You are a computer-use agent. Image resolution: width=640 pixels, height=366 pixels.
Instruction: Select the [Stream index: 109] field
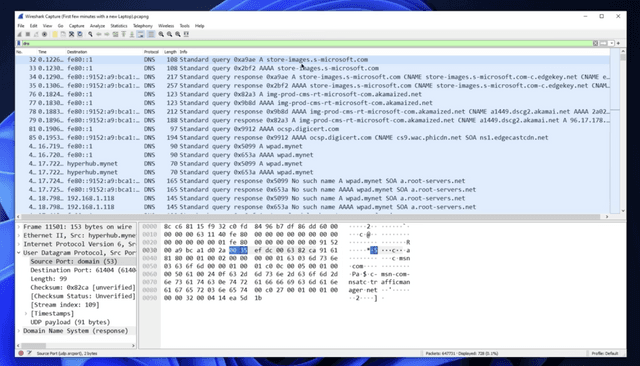coord(65,305)
